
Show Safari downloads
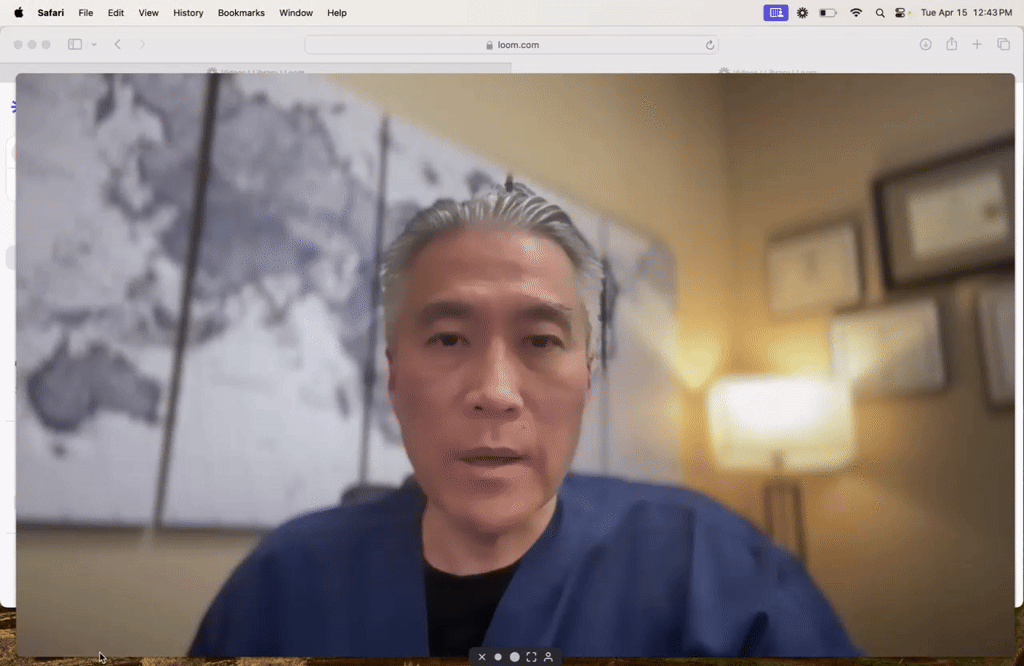click(x=925, y=44)
